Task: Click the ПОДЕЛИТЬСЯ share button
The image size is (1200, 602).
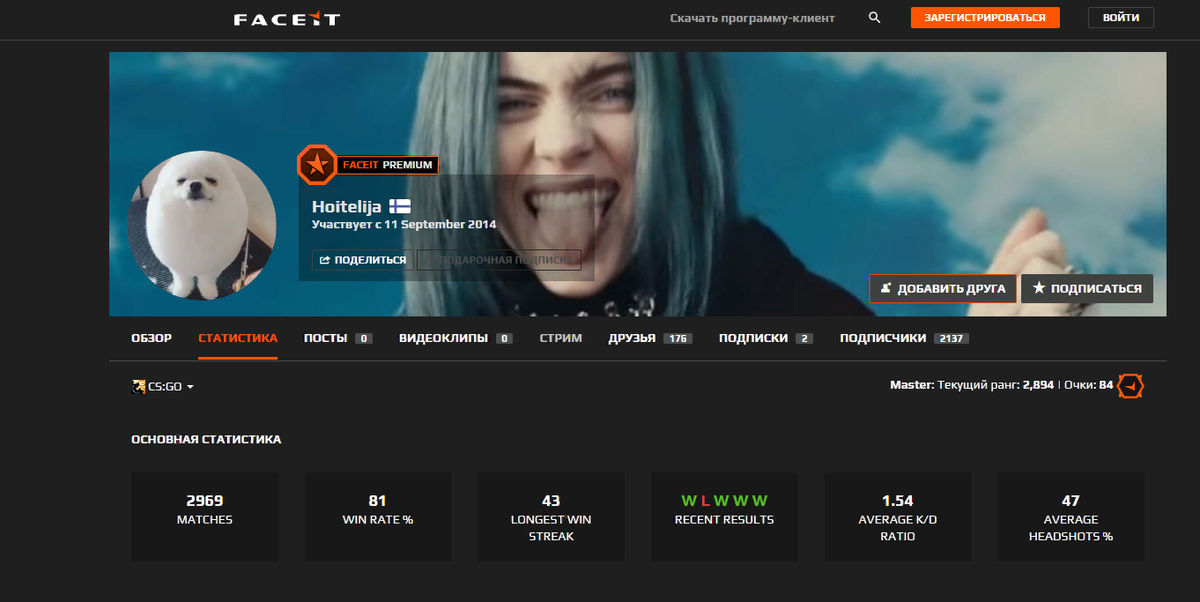Action: pyautogui.click(x=362, y=260)
